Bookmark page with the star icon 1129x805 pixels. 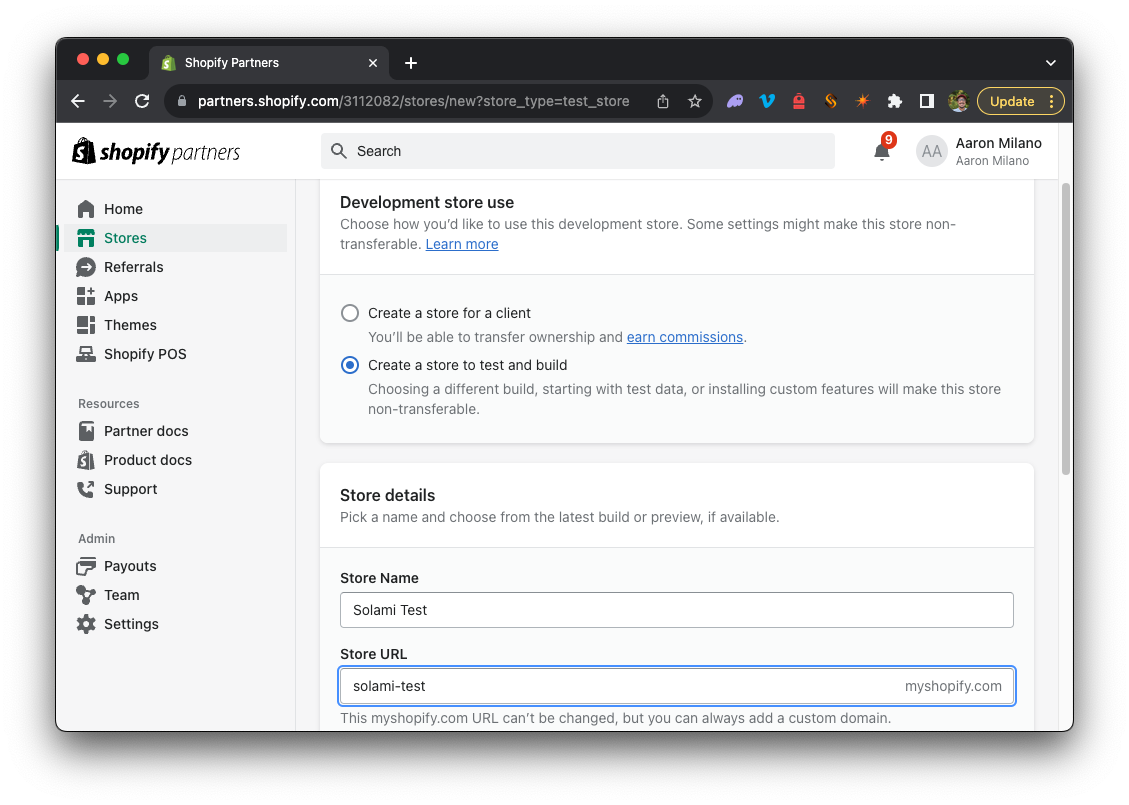694,102
